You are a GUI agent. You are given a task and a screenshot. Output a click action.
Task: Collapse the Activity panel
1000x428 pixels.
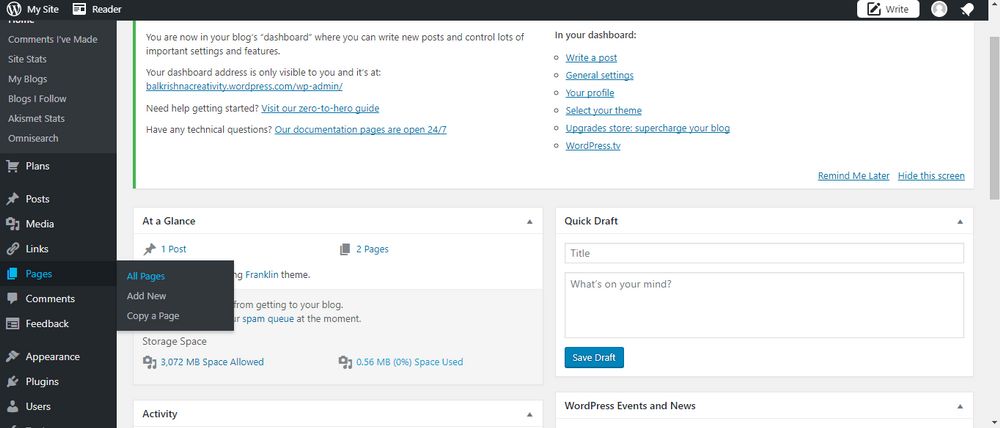click(x=529, y=414)
